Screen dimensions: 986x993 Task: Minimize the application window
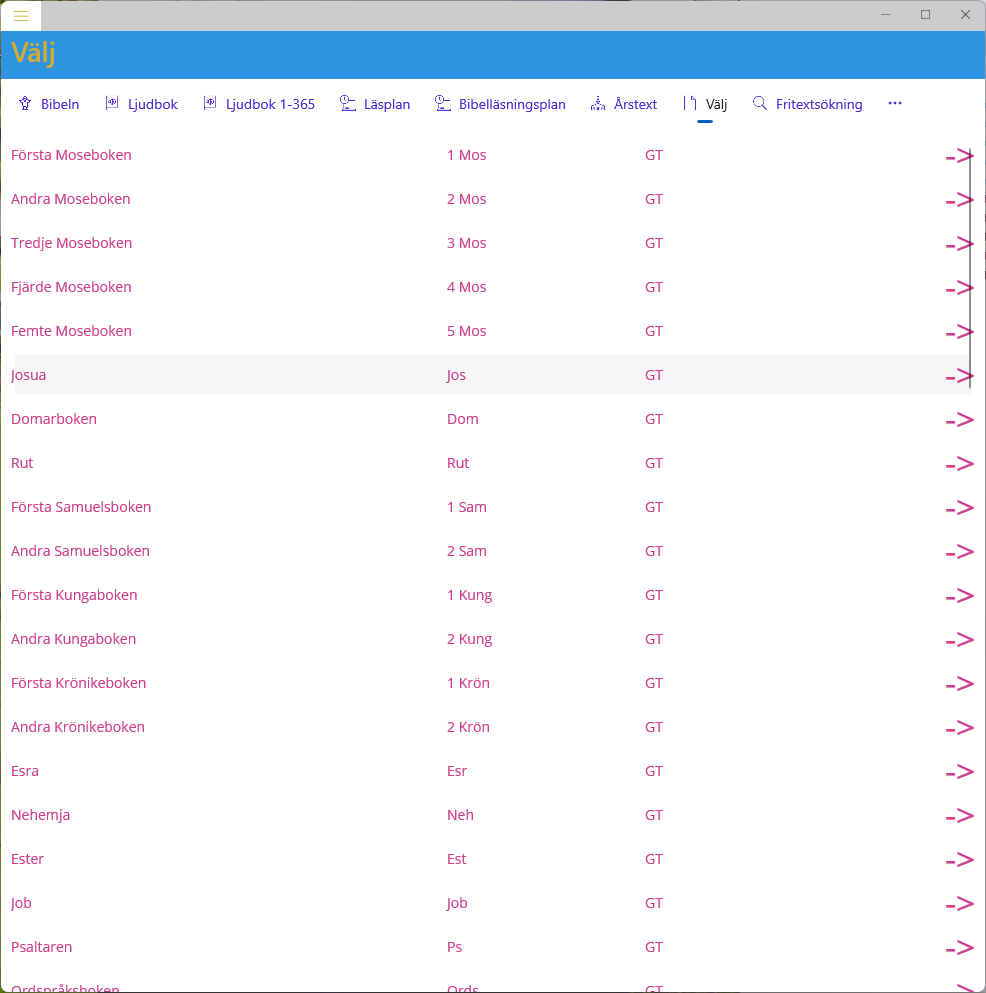[x=885, y=15]
